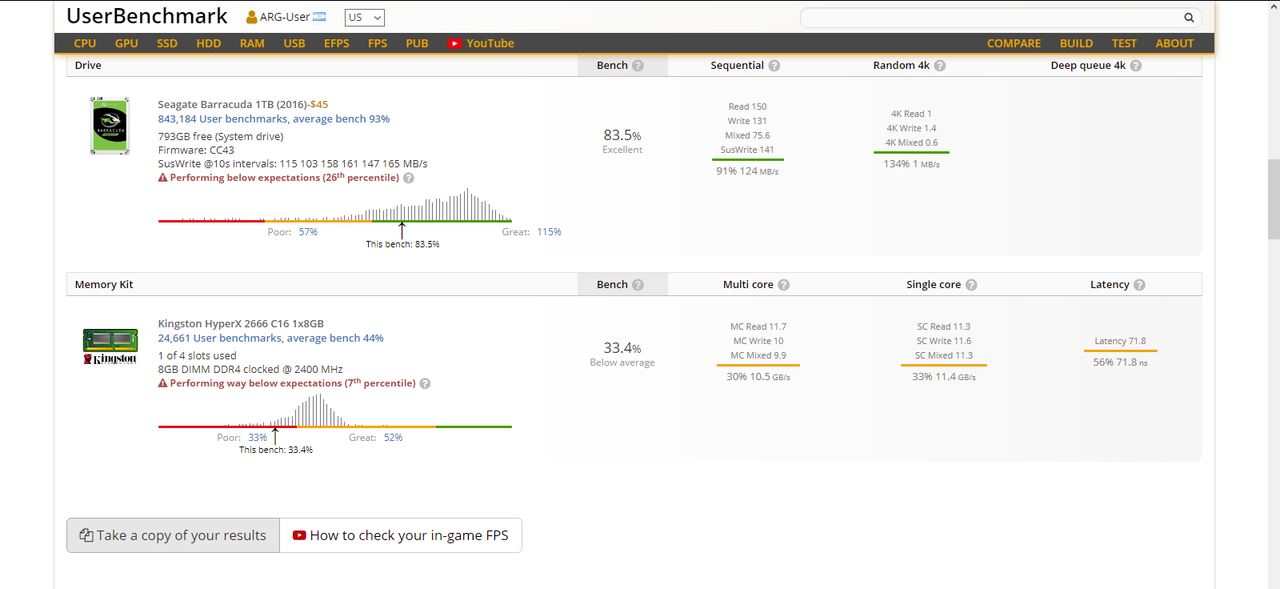Click the memory Poor 33% value
1280x589 pixels.
(x=258, y=438)
